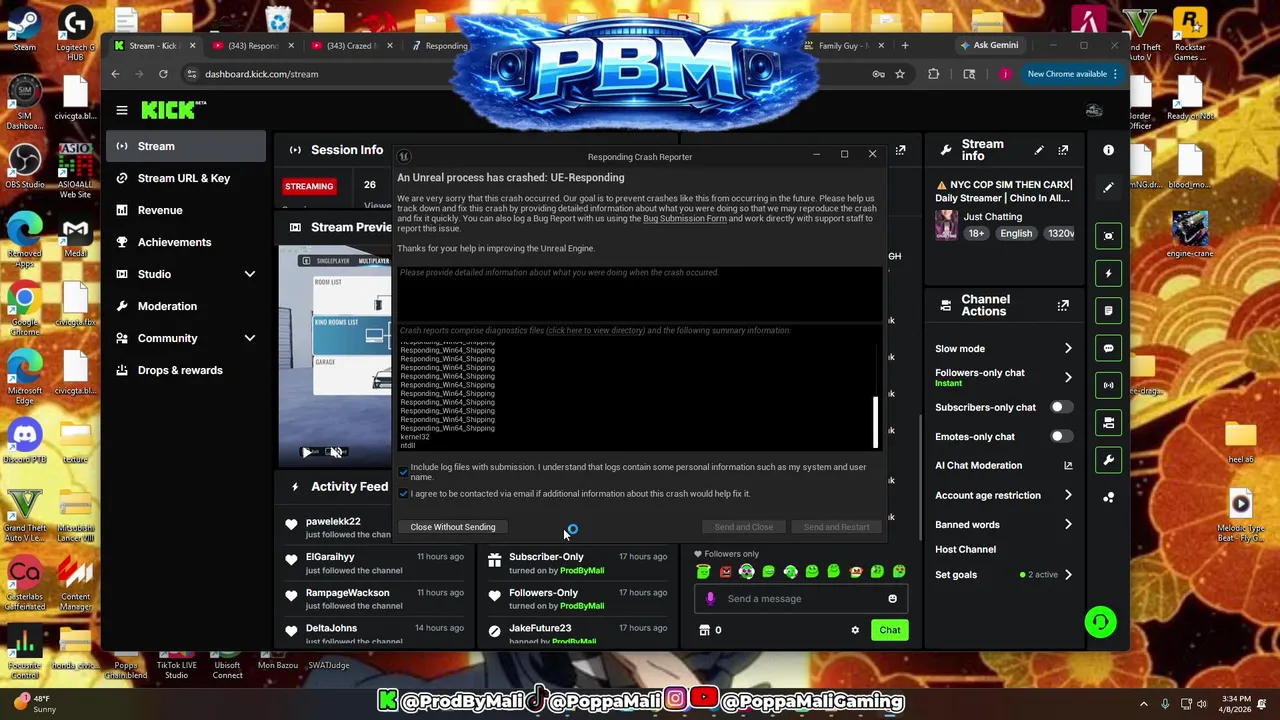Uncheck Include log files with submission
The image size is (1280, 720).
pyautogui.click(x=403, y=470)
